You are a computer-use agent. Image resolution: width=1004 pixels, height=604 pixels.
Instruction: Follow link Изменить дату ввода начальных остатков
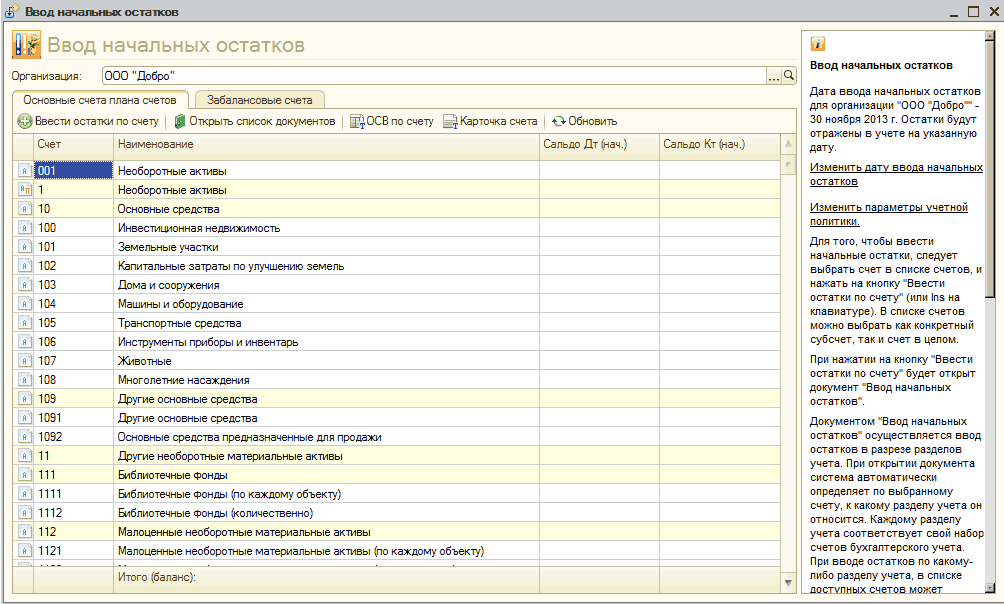point(896,174)
